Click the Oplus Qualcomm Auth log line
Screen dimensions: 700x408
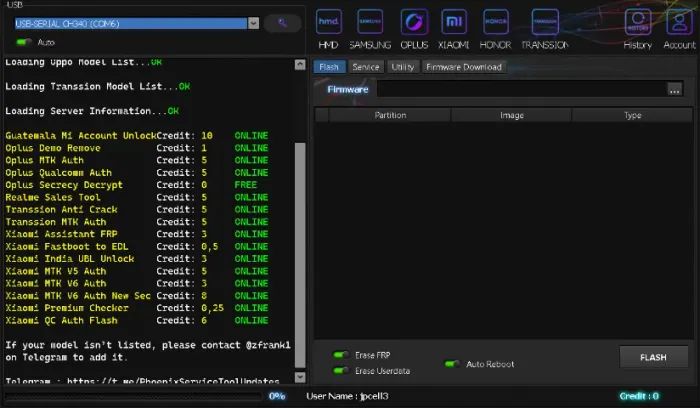coord(137,172)
